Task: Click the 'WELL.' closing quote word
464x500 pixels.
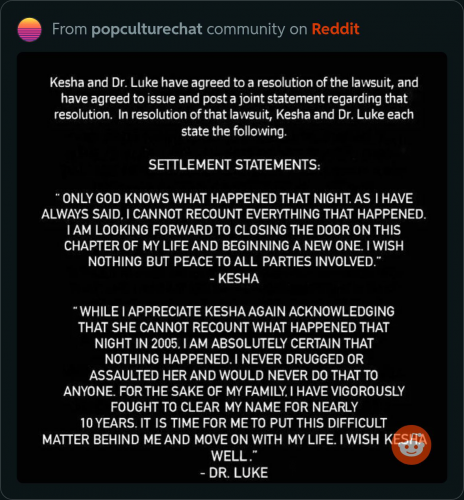Action: [x=234, y=456]
